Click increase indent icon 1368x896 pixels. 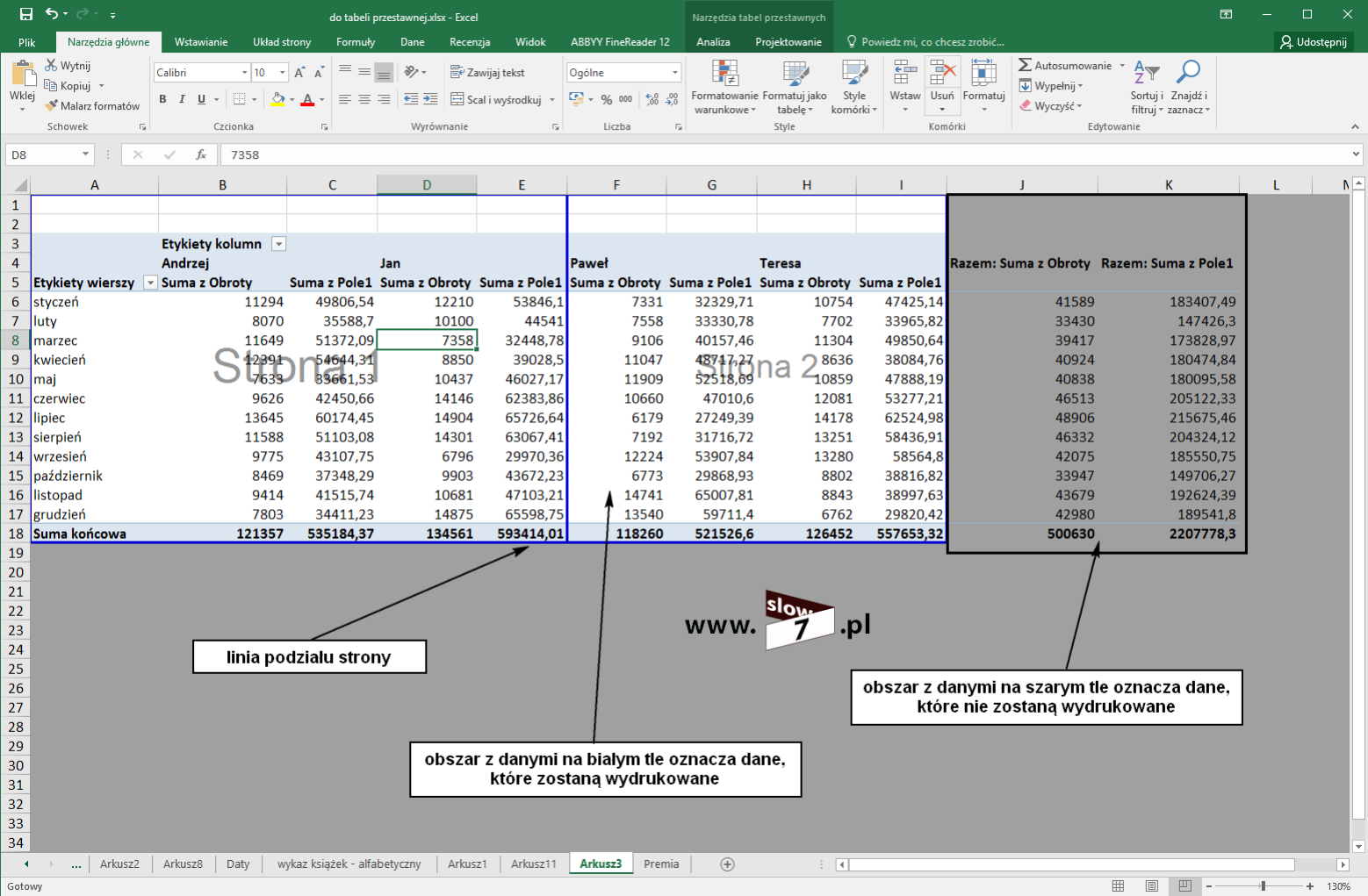point(430,99)
